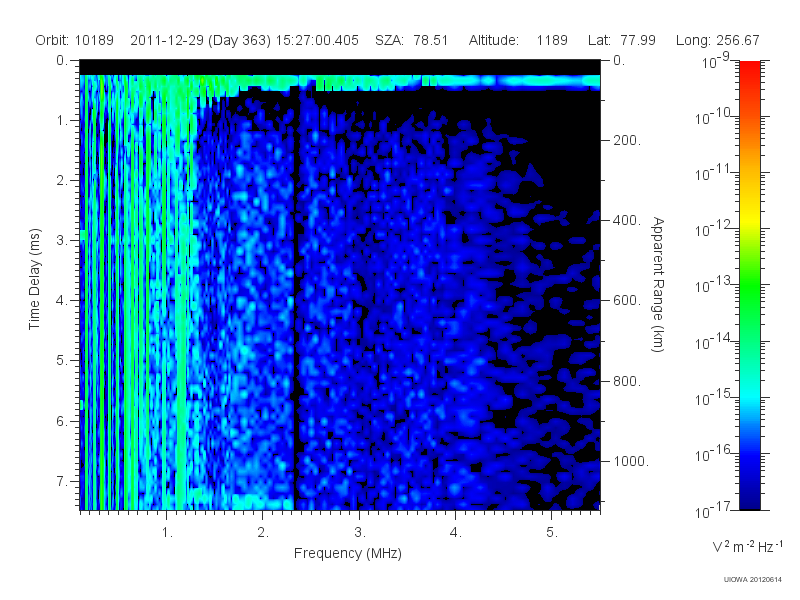This screenshot has height=600, width=800.
Task: Click the apparent range tick label '600.'
Action: tap(627, 301)
